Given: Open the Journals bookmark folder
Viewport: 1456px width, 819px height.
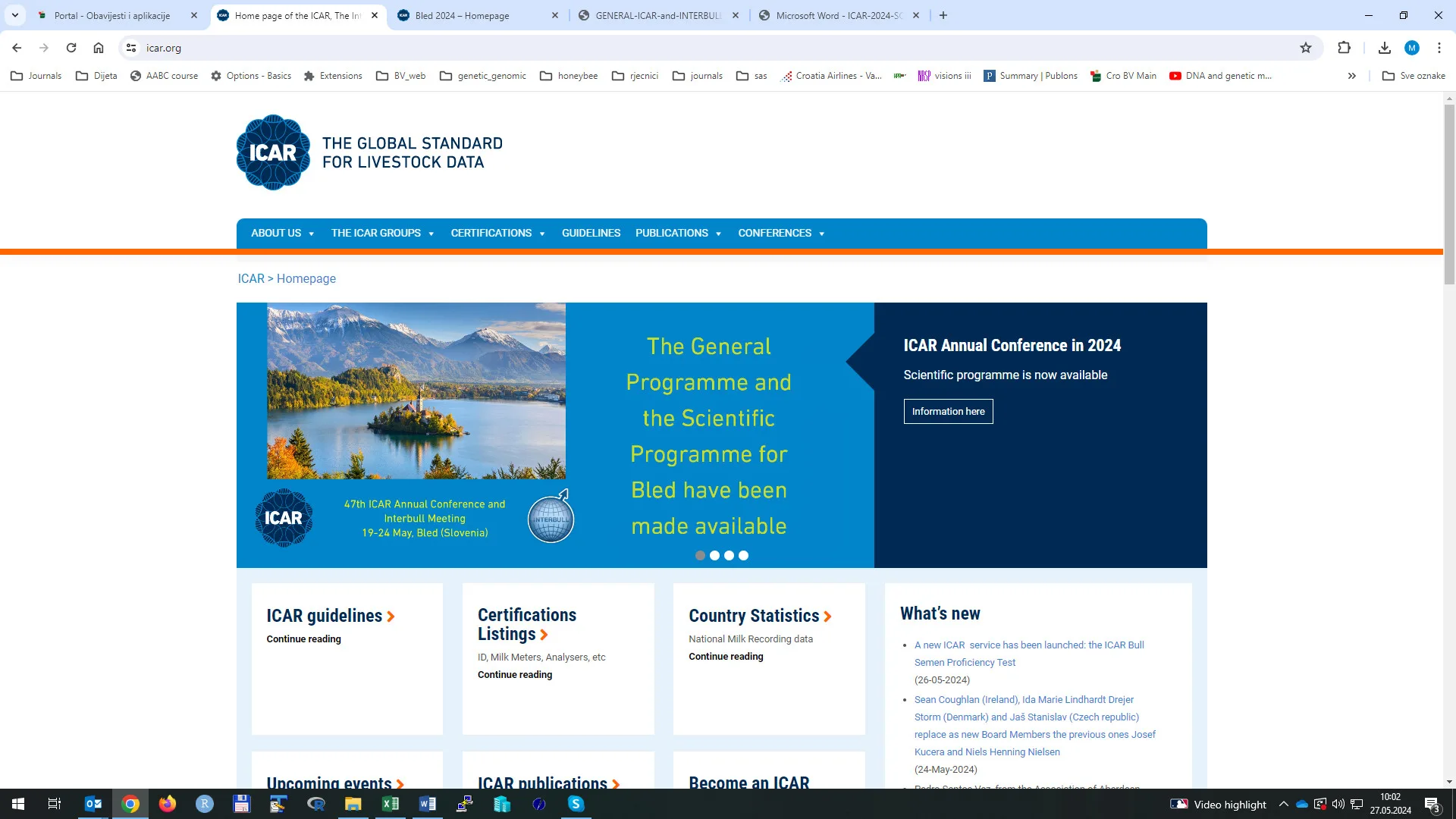Looking at the screenshot, I should (x=36, y=76).
